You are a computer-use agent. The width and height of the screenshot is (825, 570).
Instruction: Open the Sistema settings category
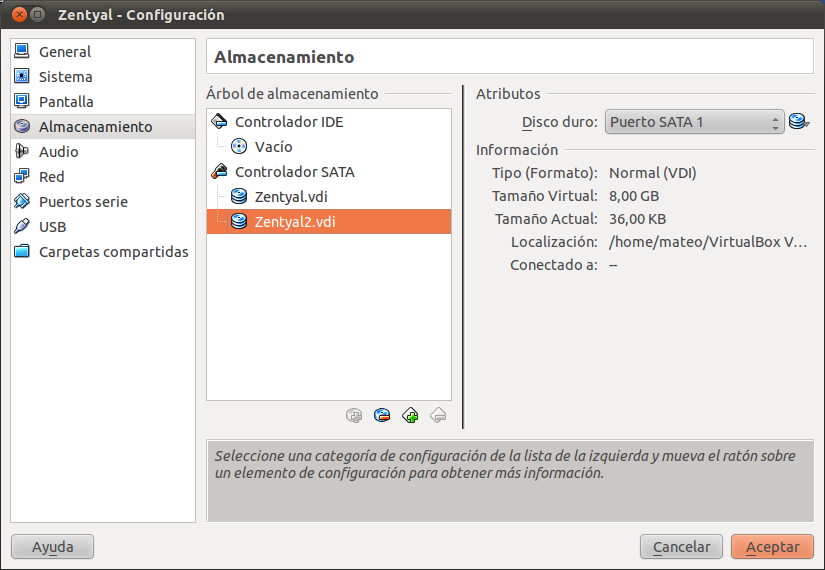[103, 77]
